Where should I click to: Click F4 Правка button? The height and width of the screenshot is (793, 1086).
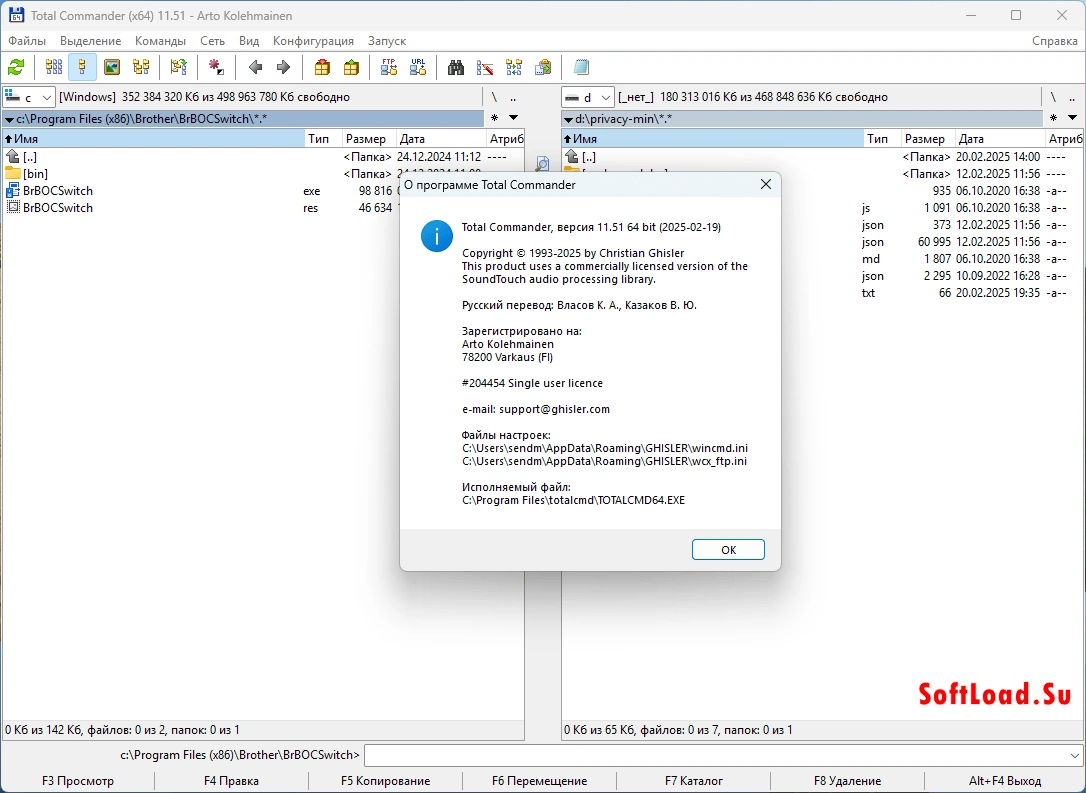point(231,781)
